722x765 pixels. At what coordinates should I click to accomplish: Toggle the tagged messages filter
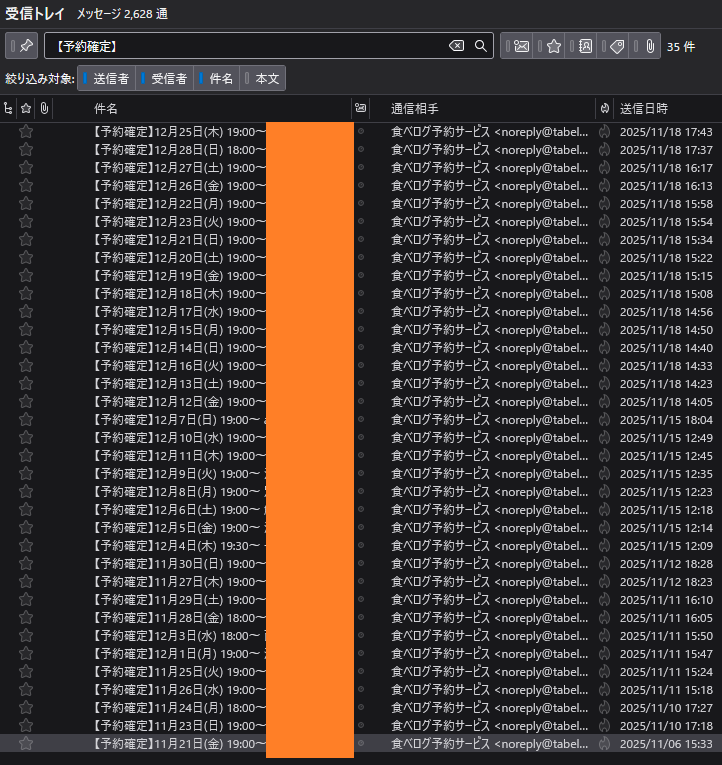coord(613,46)
